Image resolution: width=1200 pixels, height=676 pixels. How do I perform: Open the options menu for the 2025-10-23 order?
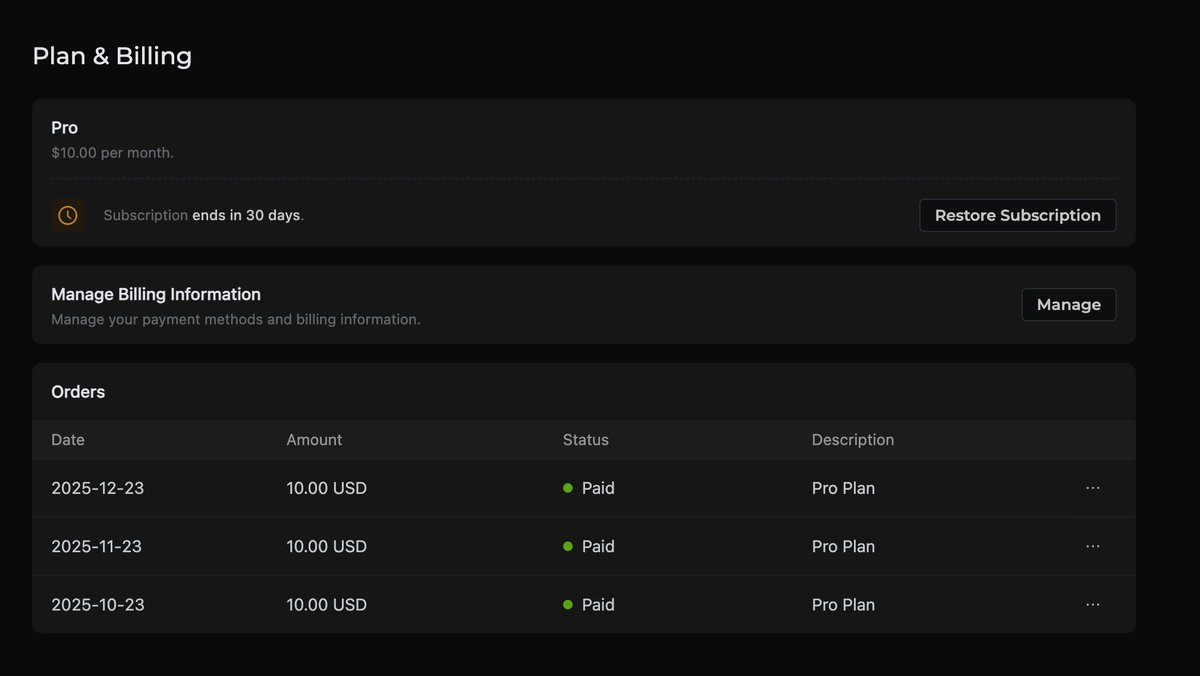(1093, 604)
